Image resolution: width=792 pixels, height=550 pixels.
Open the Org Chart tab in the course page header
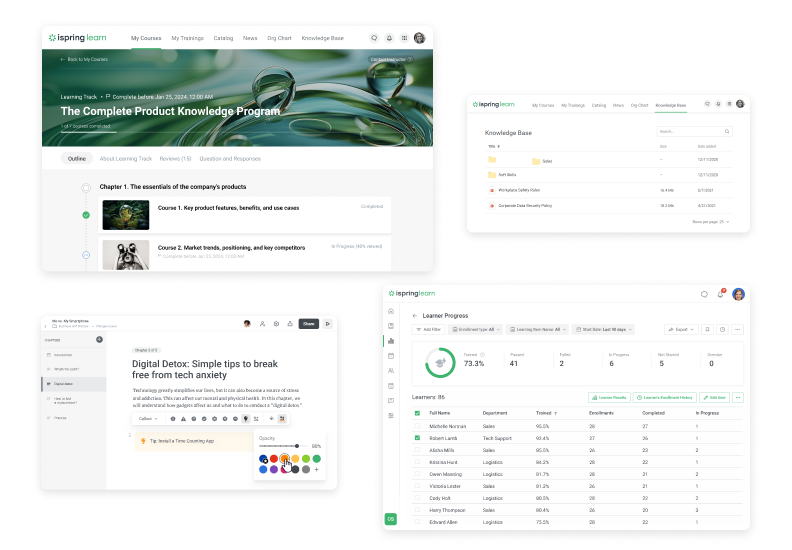click(279, 38)
